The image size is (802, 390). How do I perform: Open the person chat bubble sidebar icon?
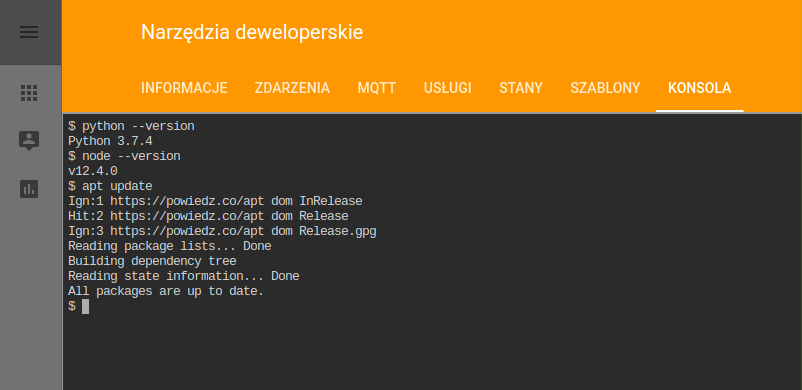(x=29, y=141)
